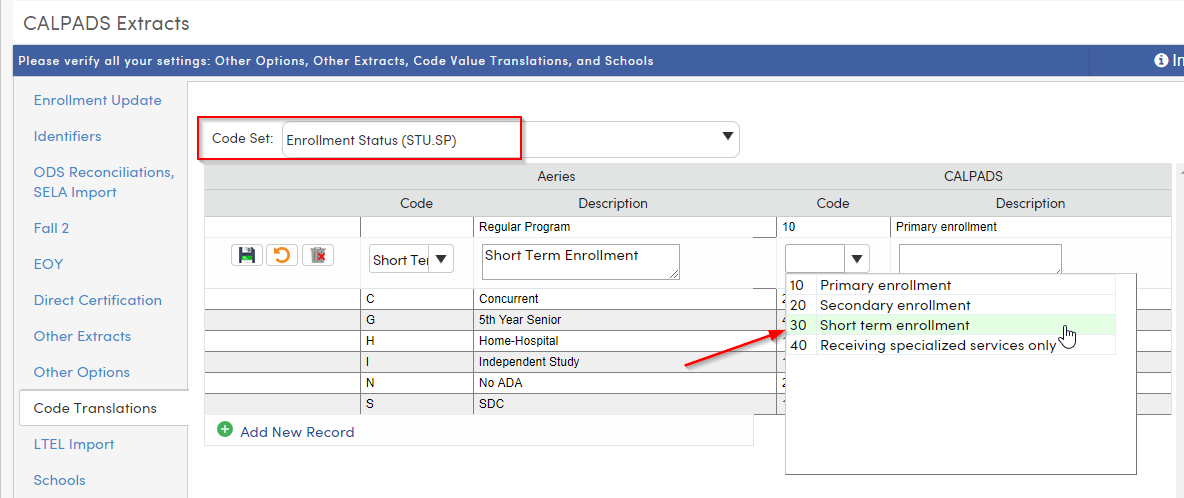Go to the Schools tab
This screenshot has height=498, width=1184.
[x=60, y=481]
